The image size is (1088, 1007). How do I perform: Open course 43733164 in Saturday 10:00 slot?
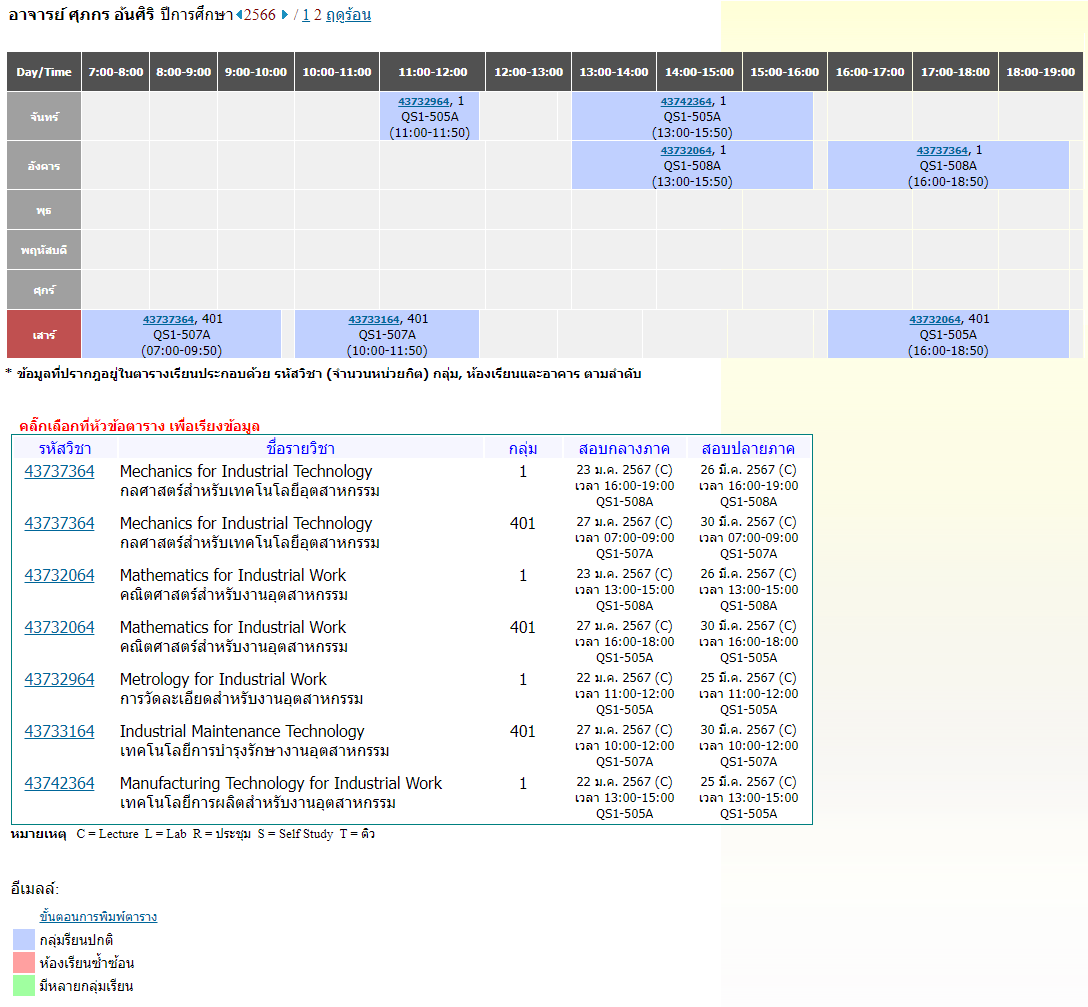click(x=374, y=319)
